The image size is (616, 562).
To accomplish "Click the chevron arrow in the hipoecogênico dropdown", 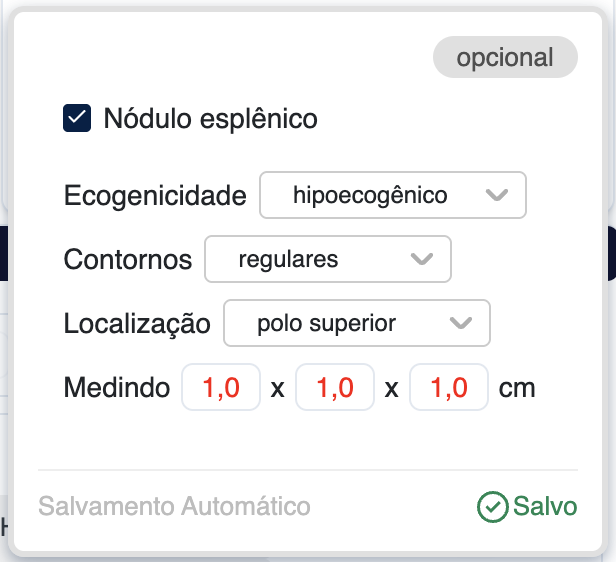I will tap(497, 195).
